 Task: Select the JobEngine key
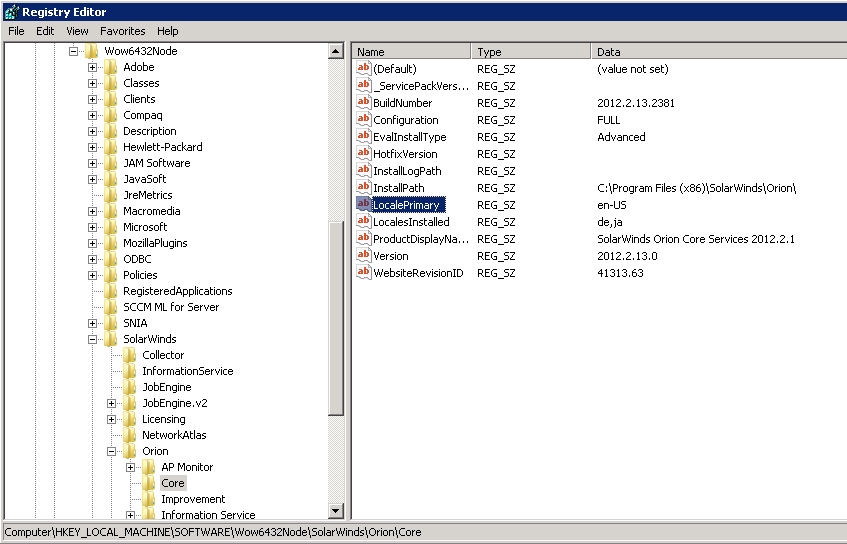tap(166, 387)
